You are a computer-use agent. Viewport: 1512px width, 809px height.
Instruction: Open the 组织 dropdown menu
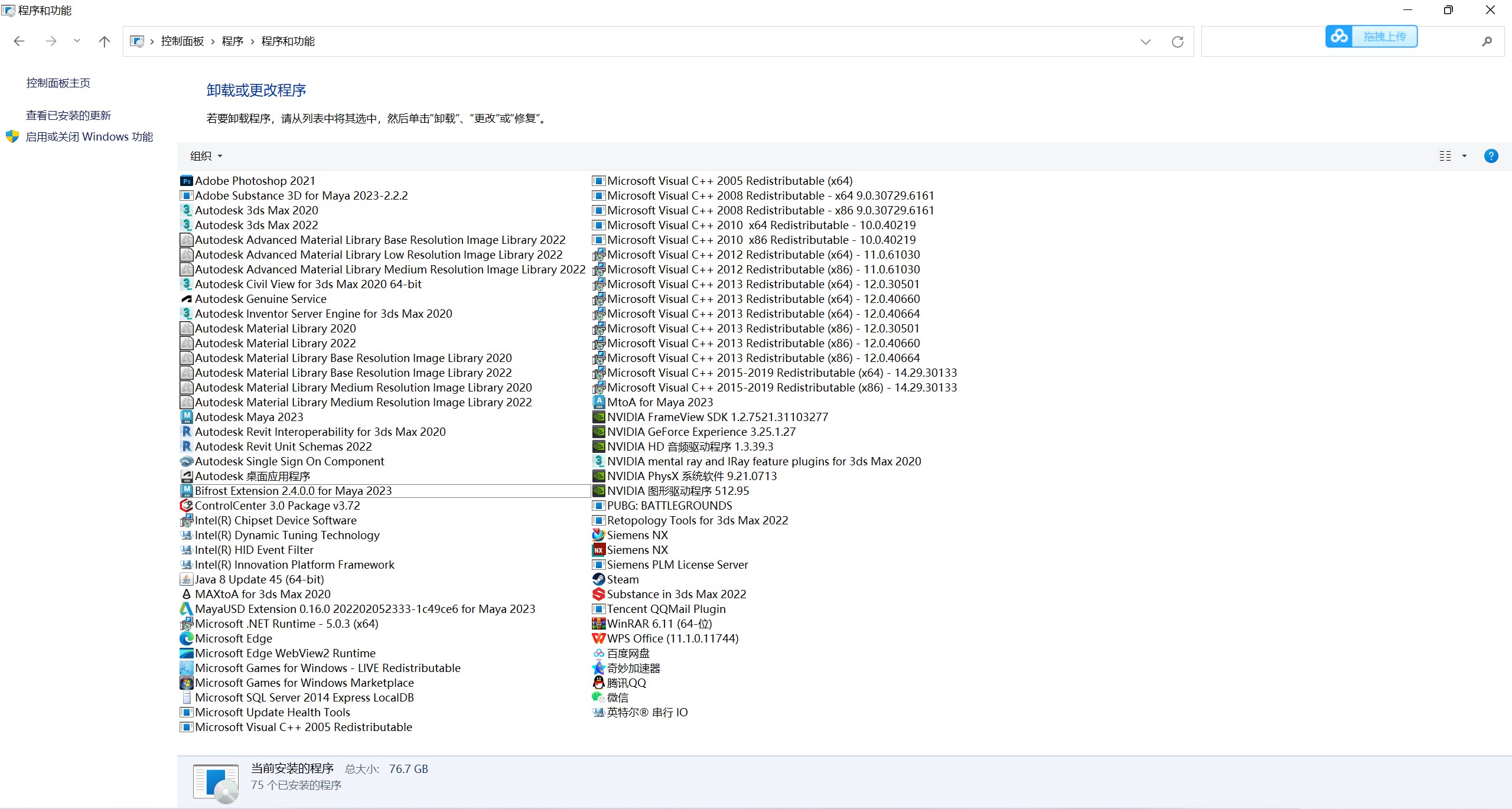pos(206,156)
